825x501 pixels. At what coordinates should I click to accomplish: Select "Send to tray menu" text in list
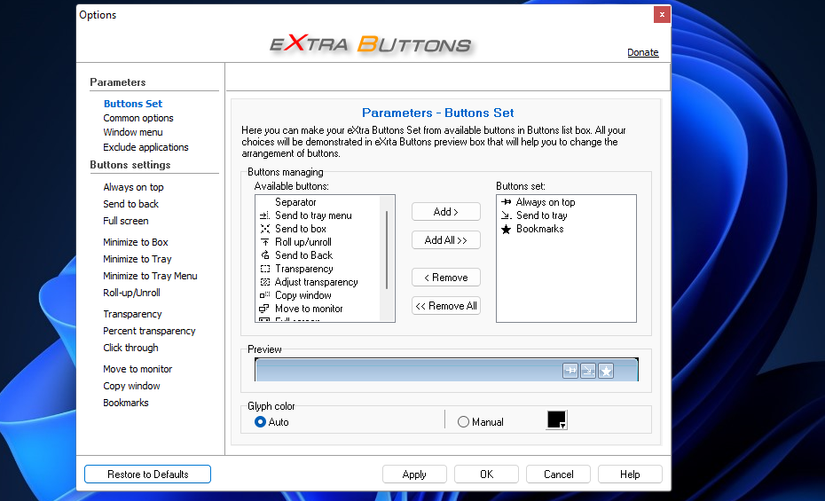(314, 216)
